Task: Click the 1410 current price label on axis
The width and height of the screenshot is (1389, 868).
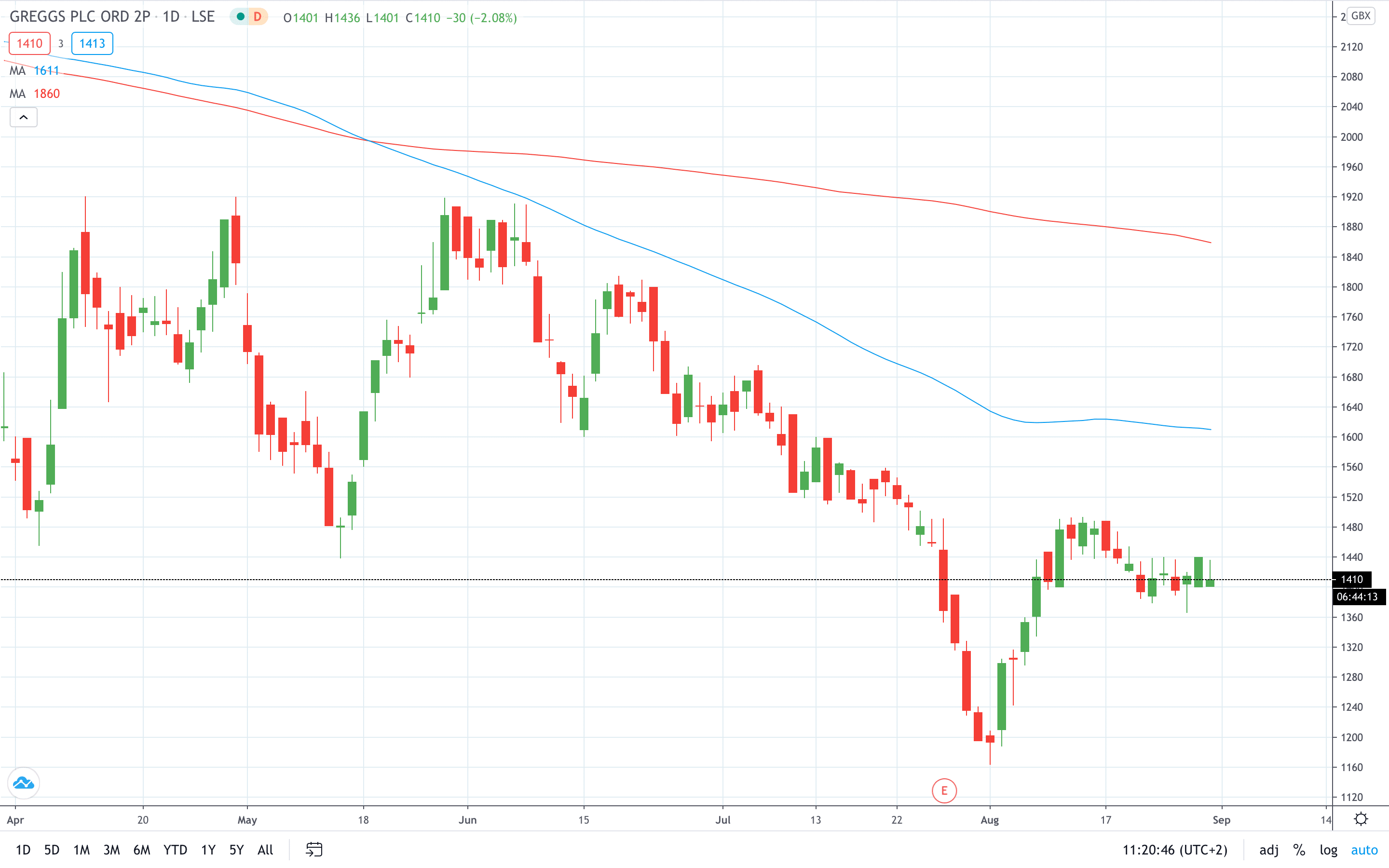Action: point(1352,579)
